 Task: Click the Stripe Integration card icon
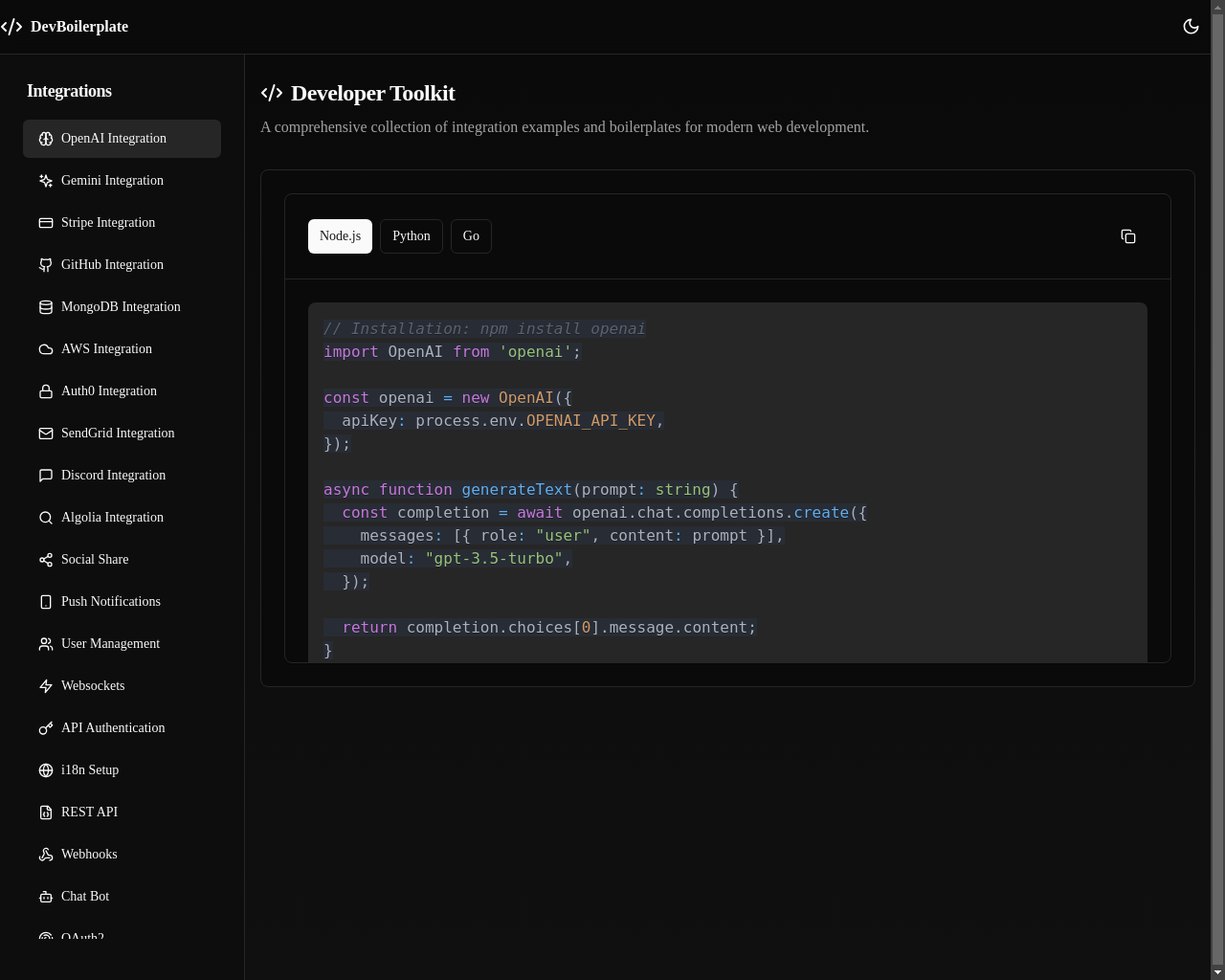pyautogui.click(x=46, y=223)
